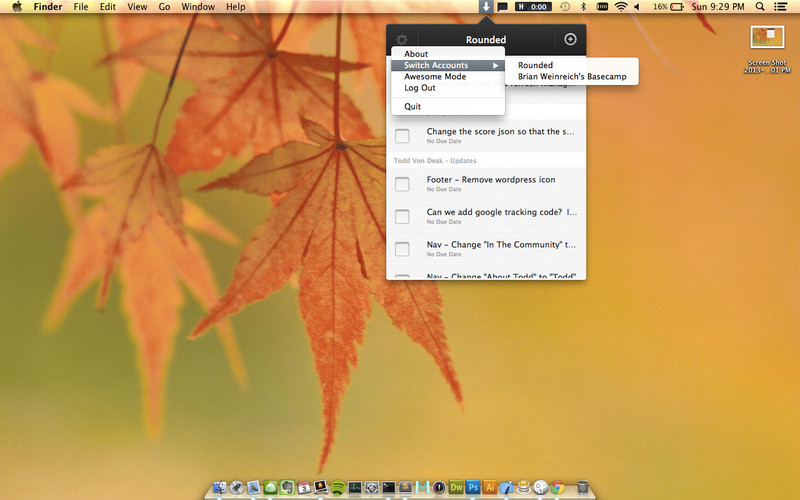Open the chat bubble menu bar icon
Screen dimensions: 800x500
coord(503,7)
